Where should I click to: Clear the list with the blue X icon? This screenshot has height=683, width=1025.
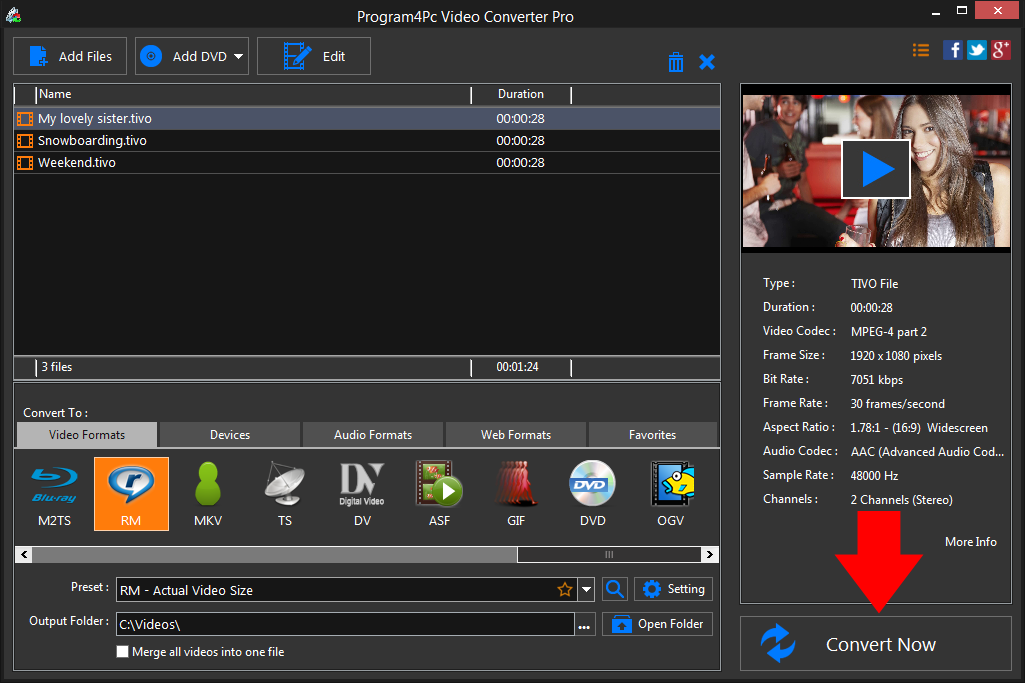point(707,62)
